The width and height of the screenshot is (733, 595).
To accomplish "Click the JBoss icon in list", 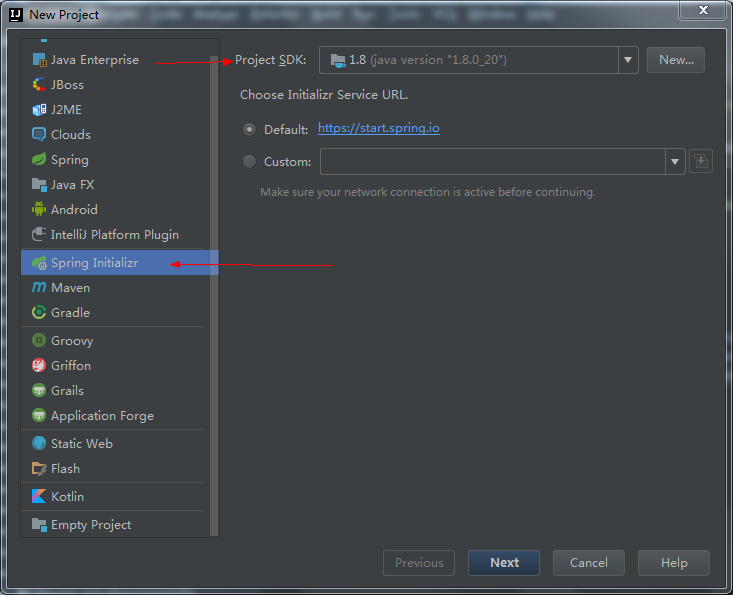I will point(39,85).
